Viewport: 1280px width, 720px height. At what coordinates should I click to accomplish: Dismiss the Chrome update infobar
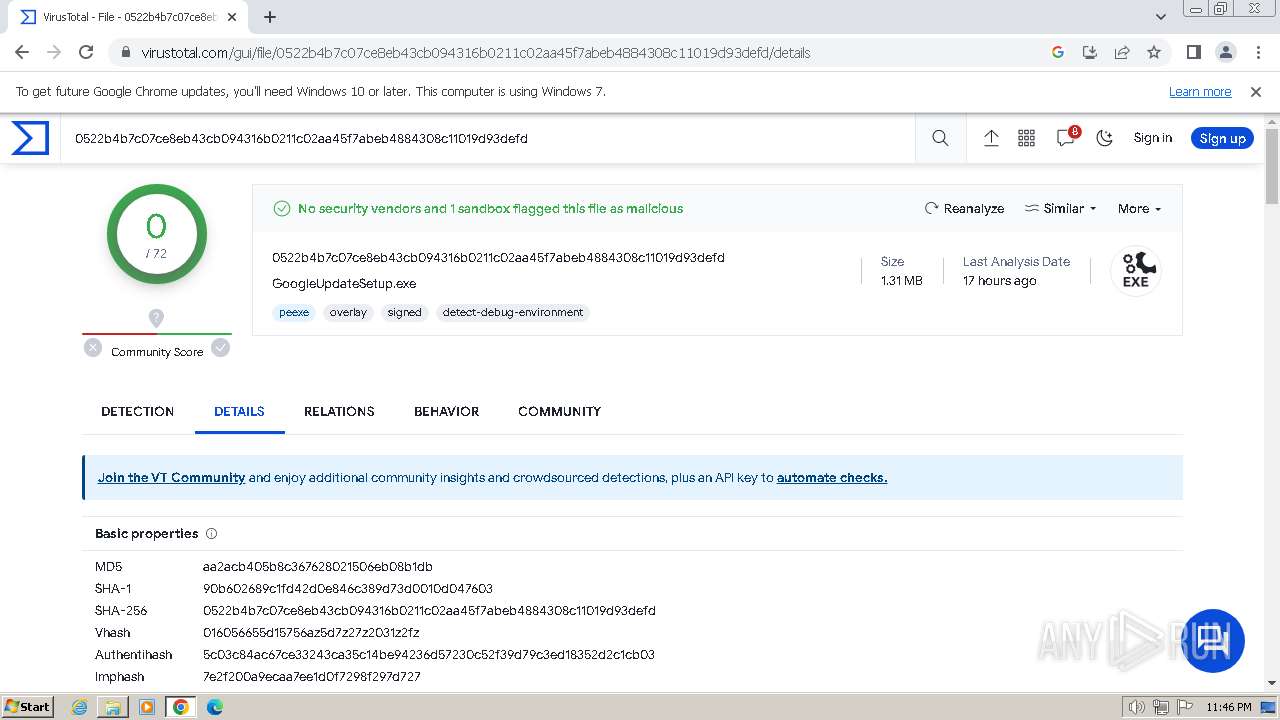pos(1256,92)
